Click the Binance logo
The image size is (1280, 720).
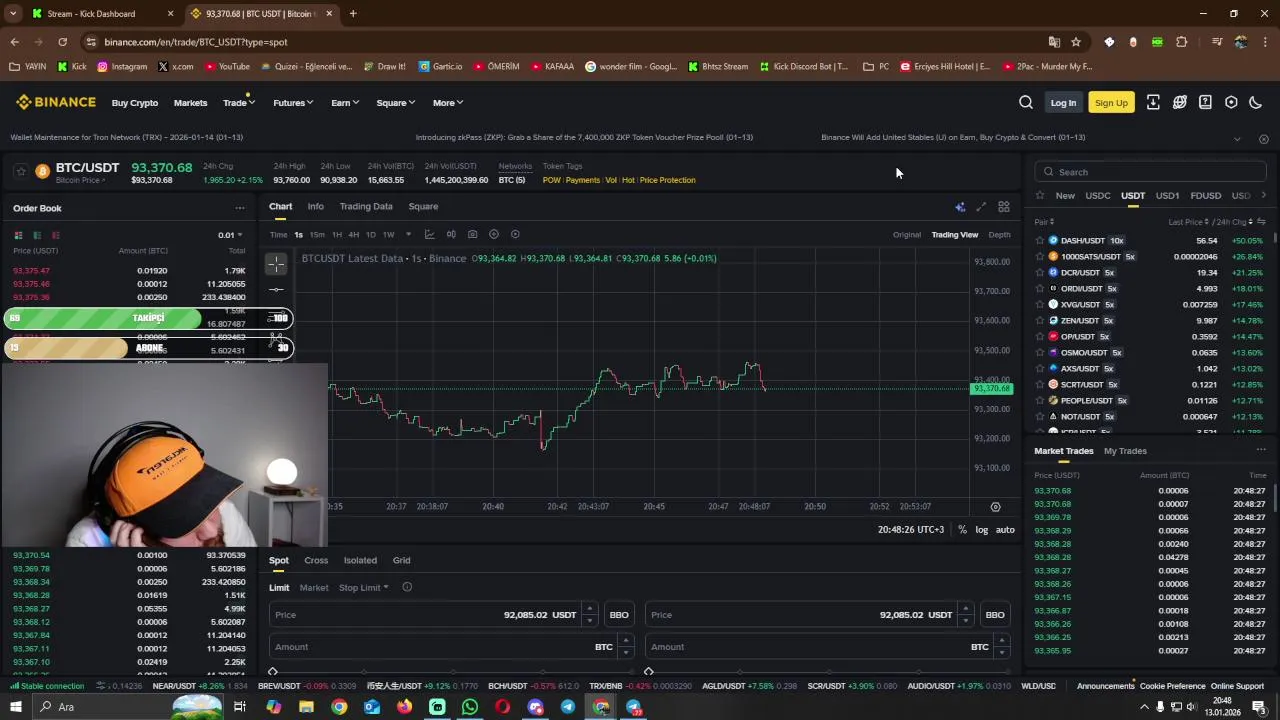[x=56, y=102]
